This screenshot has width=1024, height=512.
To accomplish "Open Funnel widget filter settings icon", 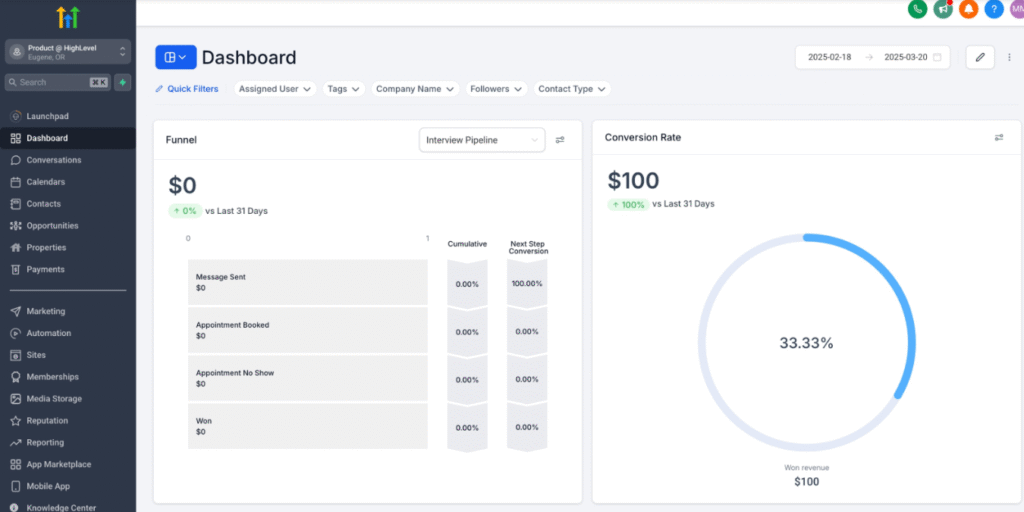I will [x=560, y=140].
